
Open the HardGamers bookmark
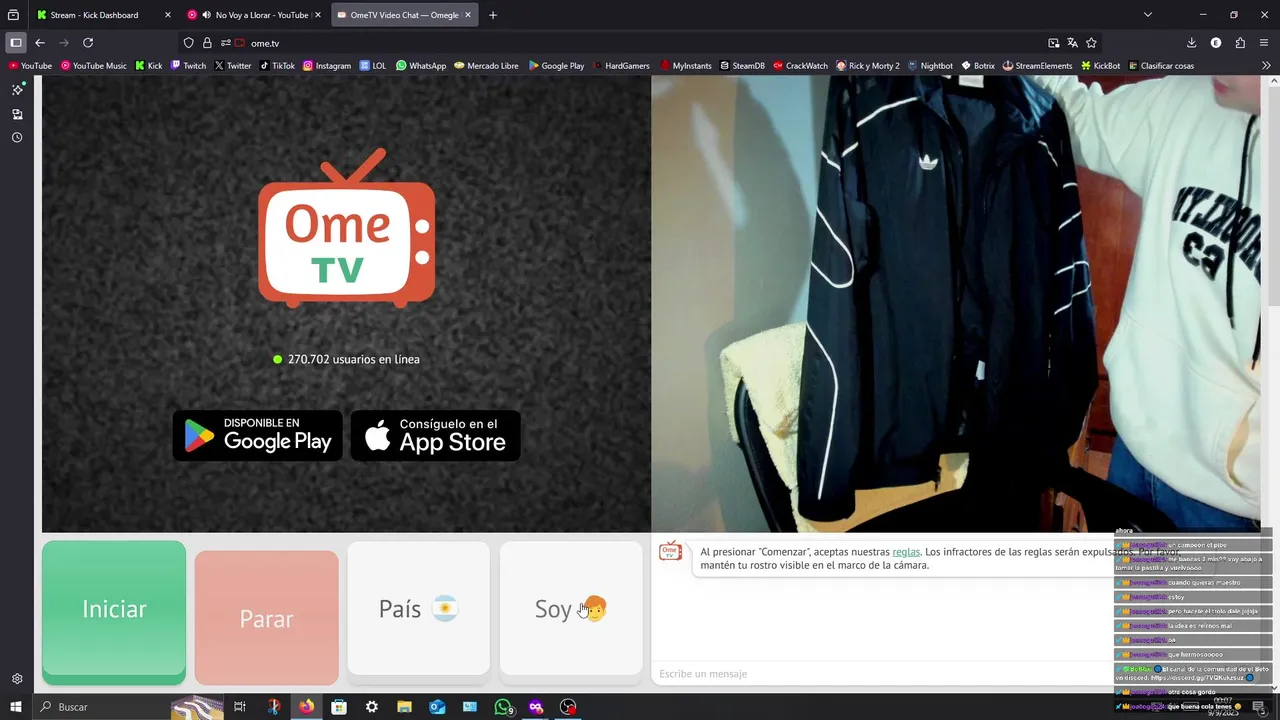point(621,66)
